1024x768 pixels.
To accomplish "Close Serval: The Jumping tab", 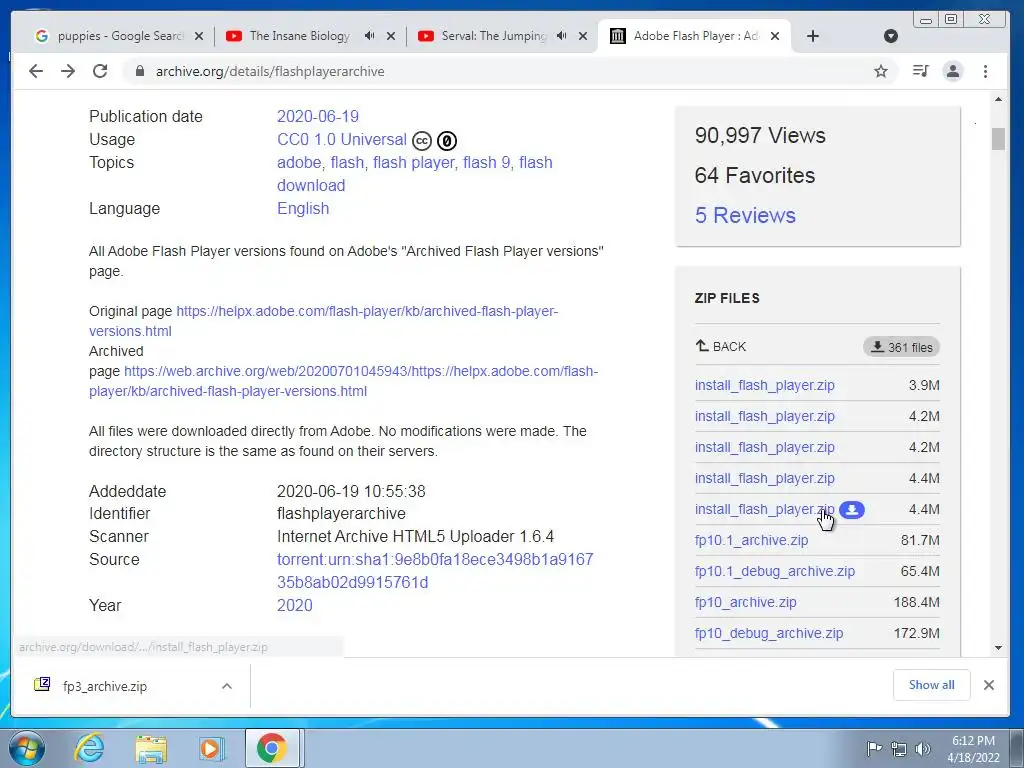I will [x=583, y=36].
